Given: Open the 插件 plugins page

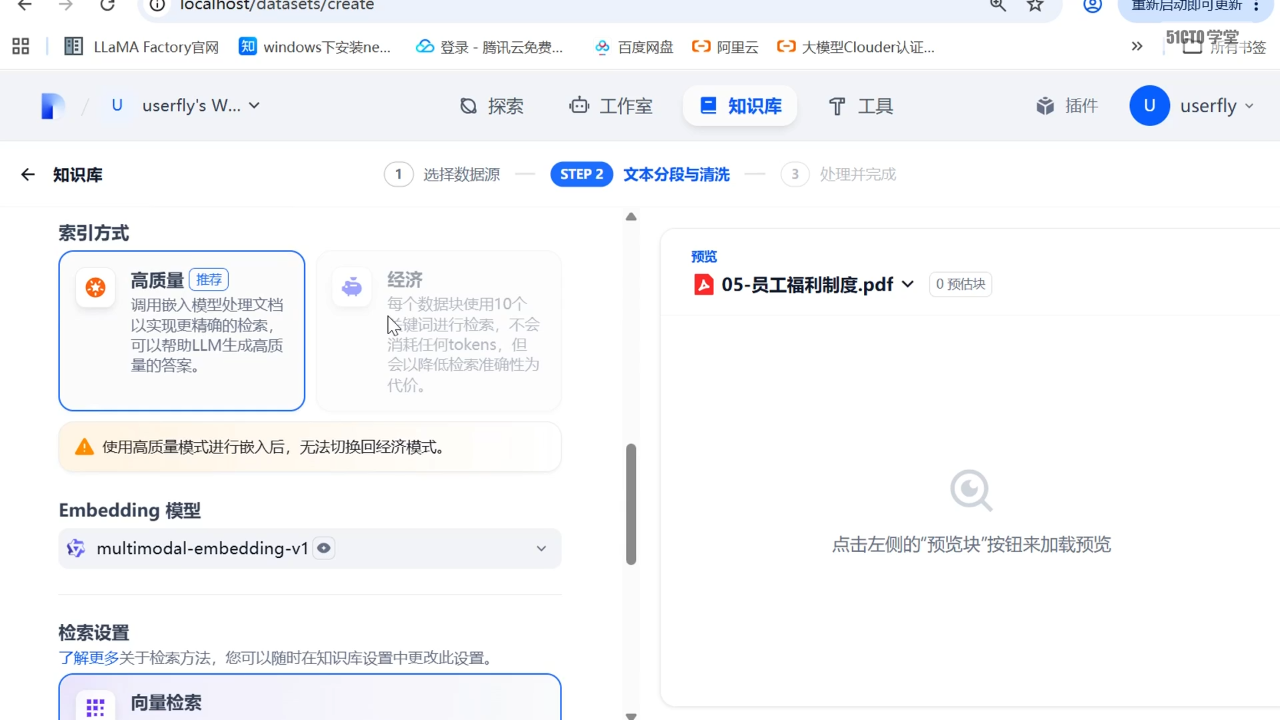Looking at the screenshot, I should (1067, 106).
